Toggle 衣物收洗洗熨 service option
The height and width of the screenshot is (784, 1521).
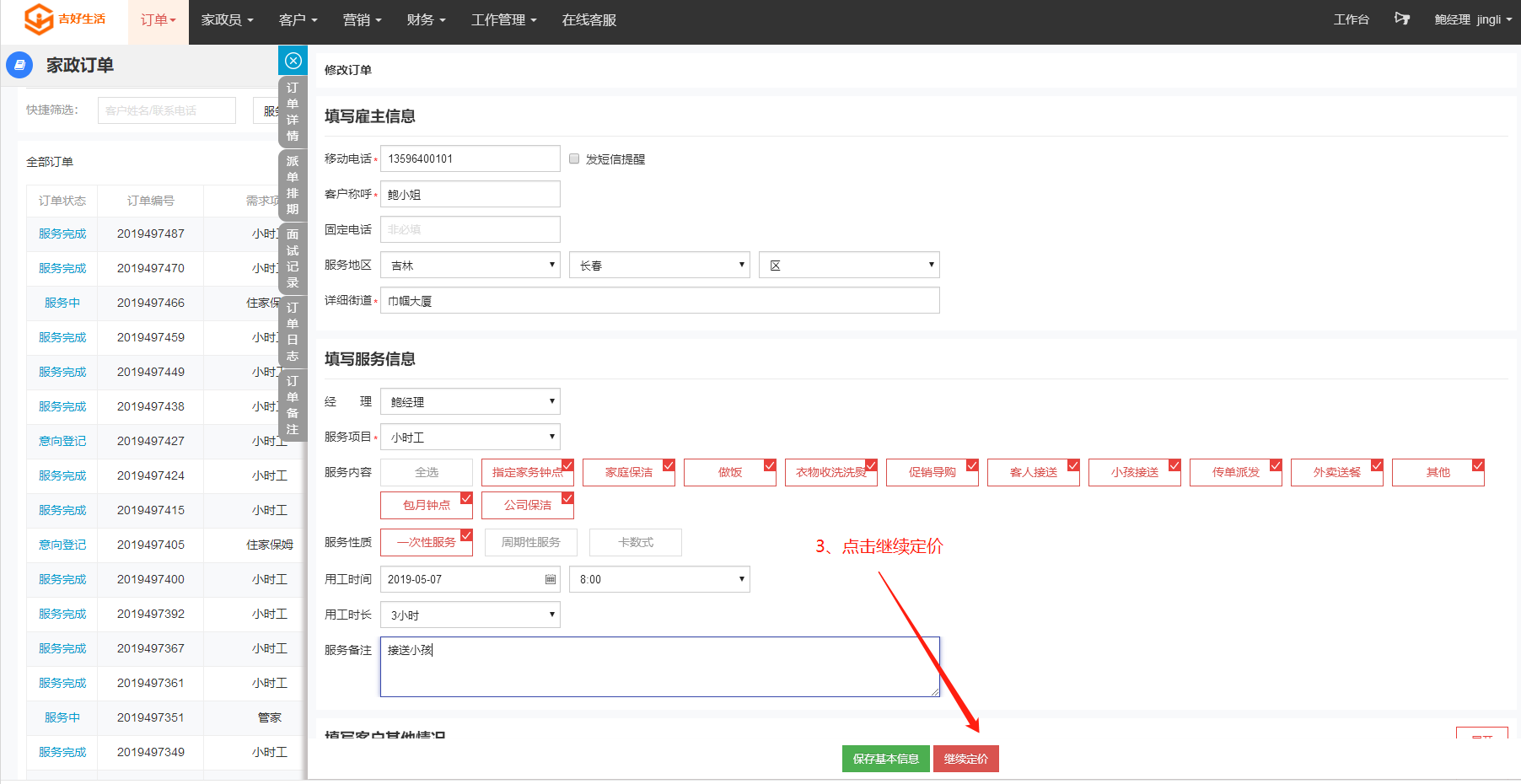pyautogui.click(x=831, y=472)
